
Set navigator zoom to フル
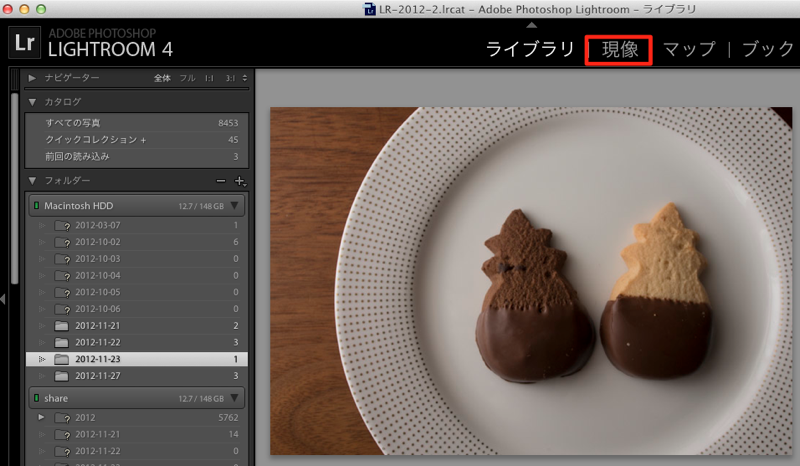coord(187,78)
